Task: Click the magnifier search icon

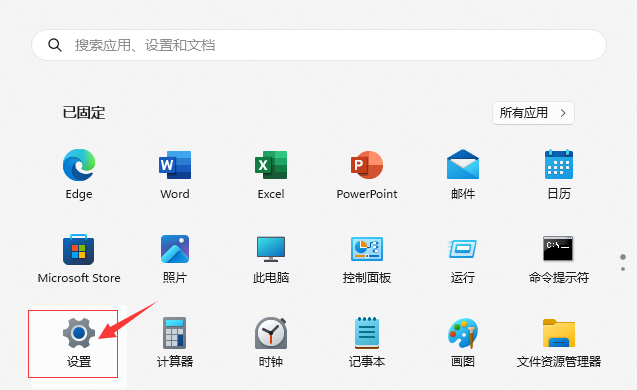Action: [x=55, y=45]
